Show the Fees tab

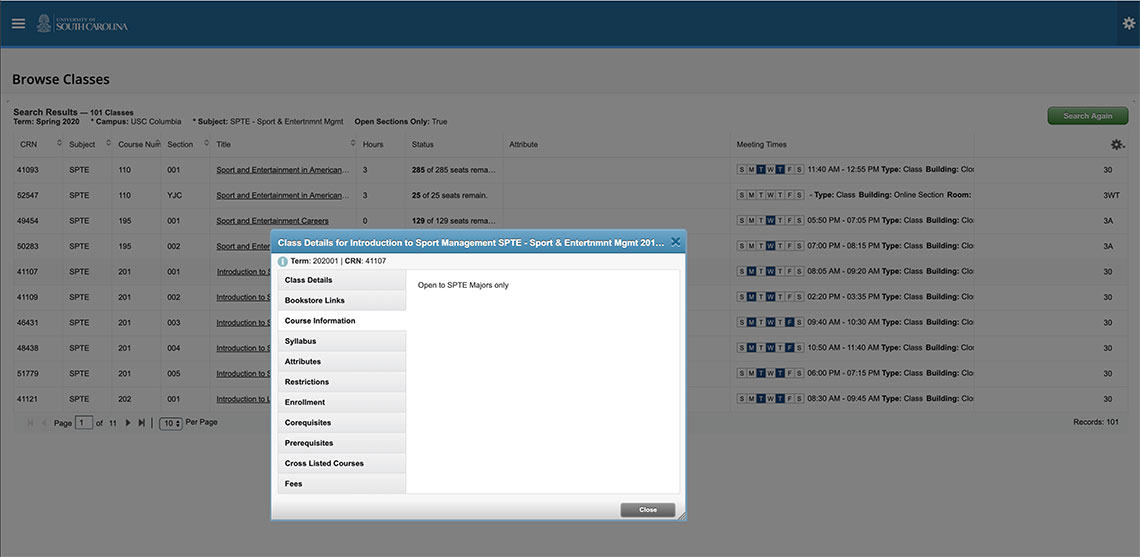341,484
